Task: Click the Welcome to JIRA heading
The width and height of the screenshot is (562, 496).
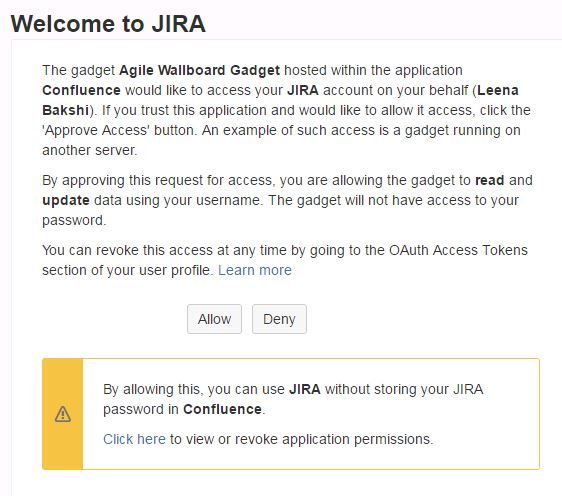Action: (108, 24)
